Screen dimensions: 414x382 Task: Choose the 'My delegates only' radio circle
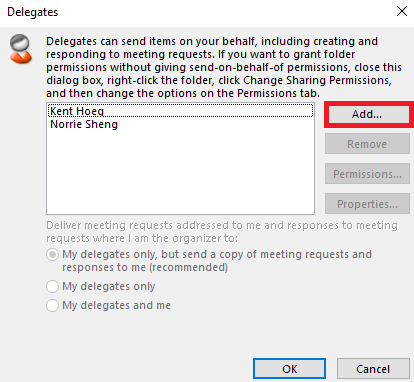(52, 286)
